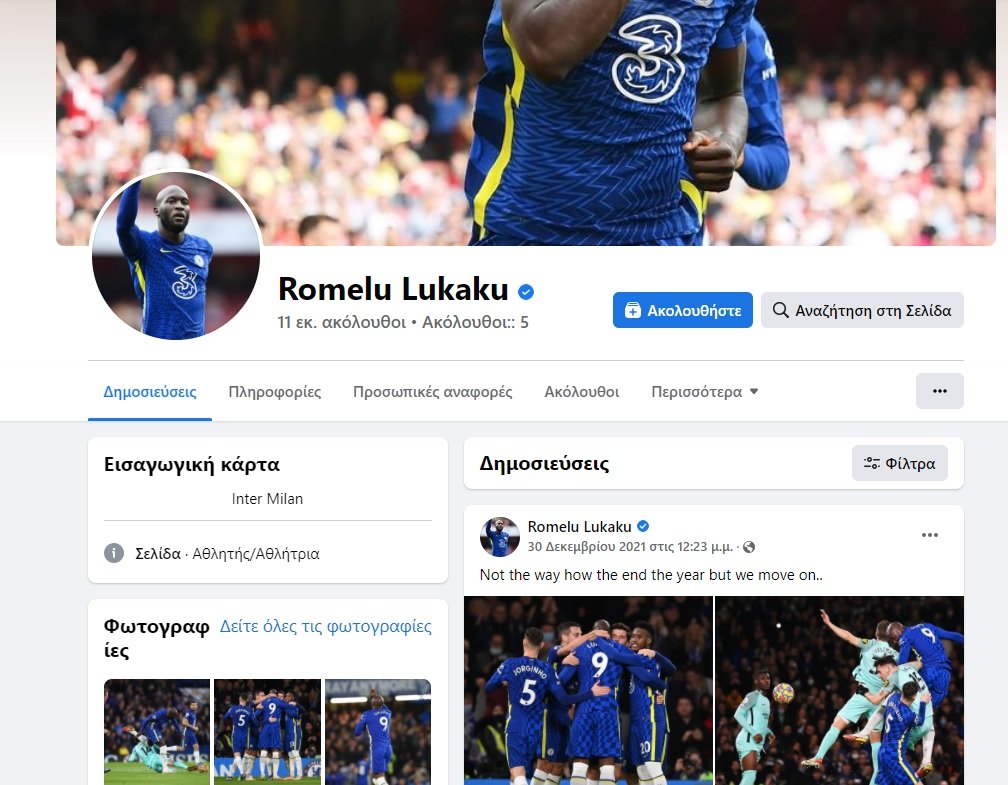This screenshot has height=785, width=1008.
Task: Click the info icon beside Σελίδα
Action: click(x=114, y=553)
